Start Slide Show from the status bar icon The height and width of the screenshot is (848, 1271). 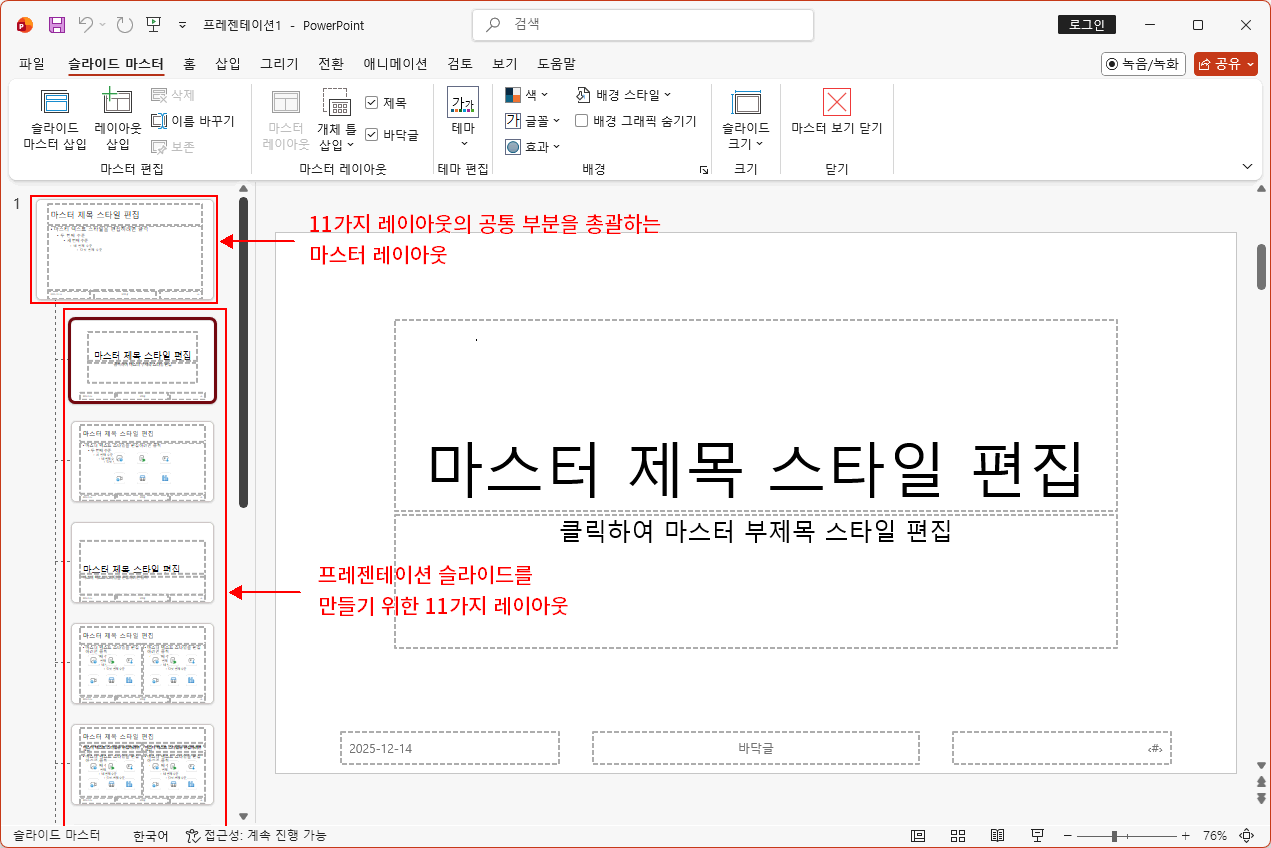1035,834
